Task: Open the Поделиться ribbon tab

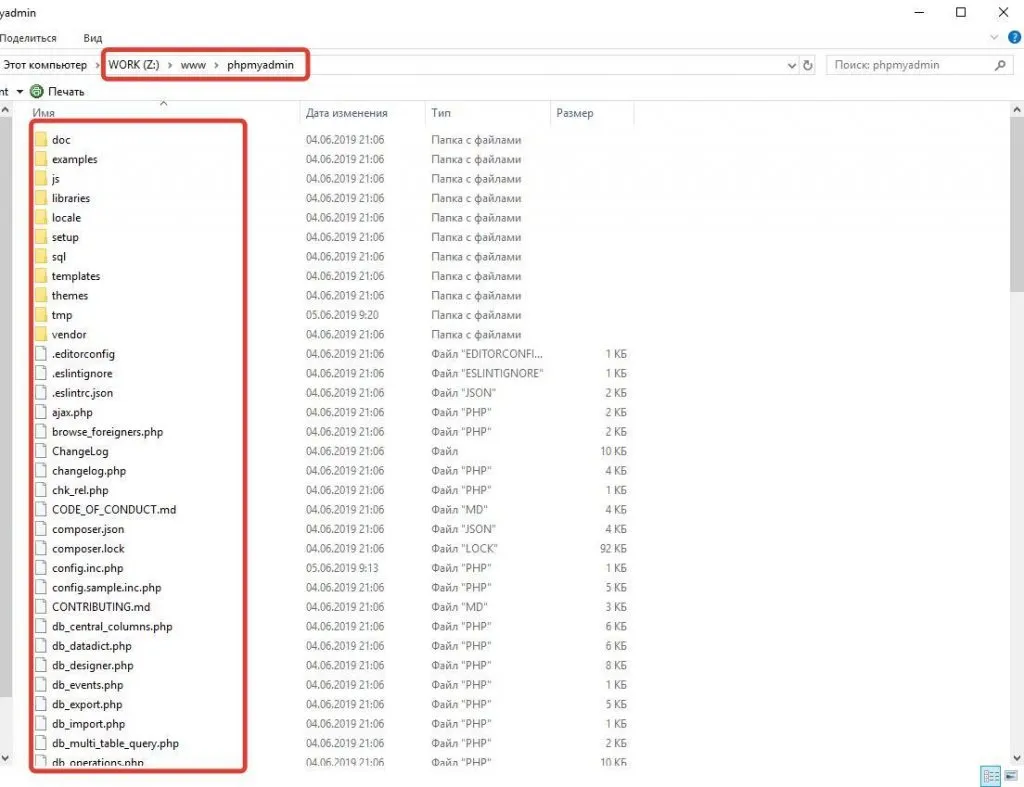Action: click(28, 38)
